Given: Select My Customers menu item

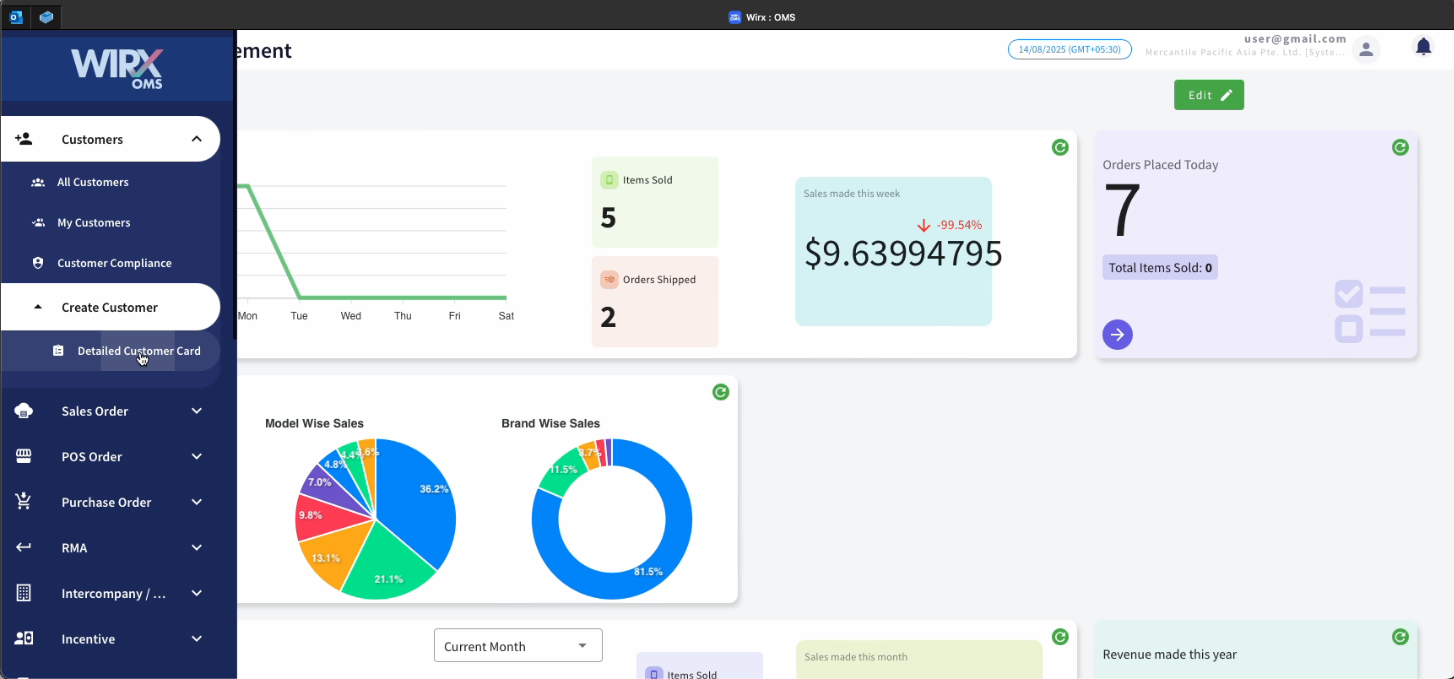Looking at the screenshot, I should [x=94, y=223].
